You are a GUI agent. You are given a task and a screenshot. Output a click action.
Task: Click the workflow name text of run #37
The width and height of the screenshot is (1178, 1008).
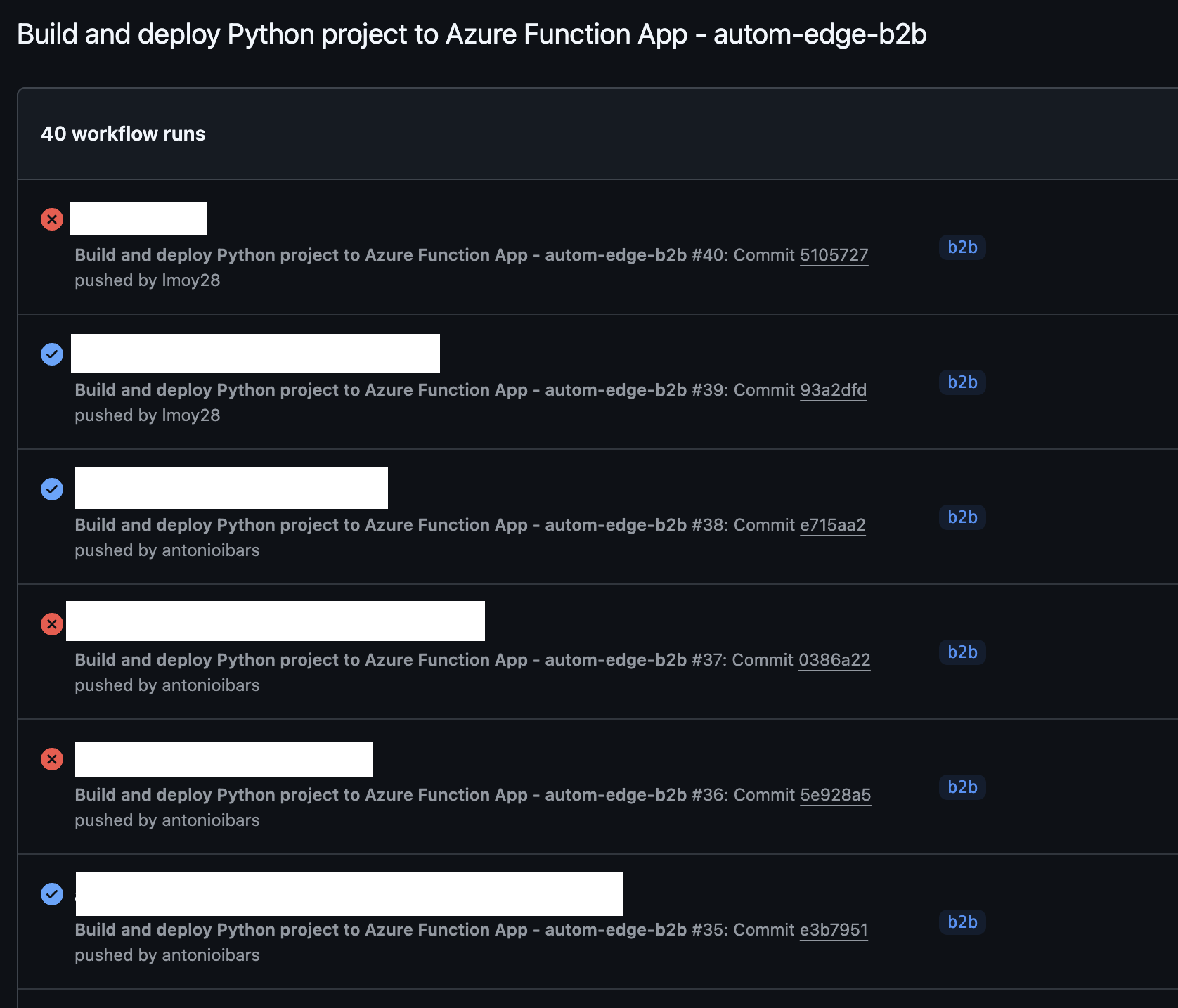pyautogui.click(x=380, y=660)
